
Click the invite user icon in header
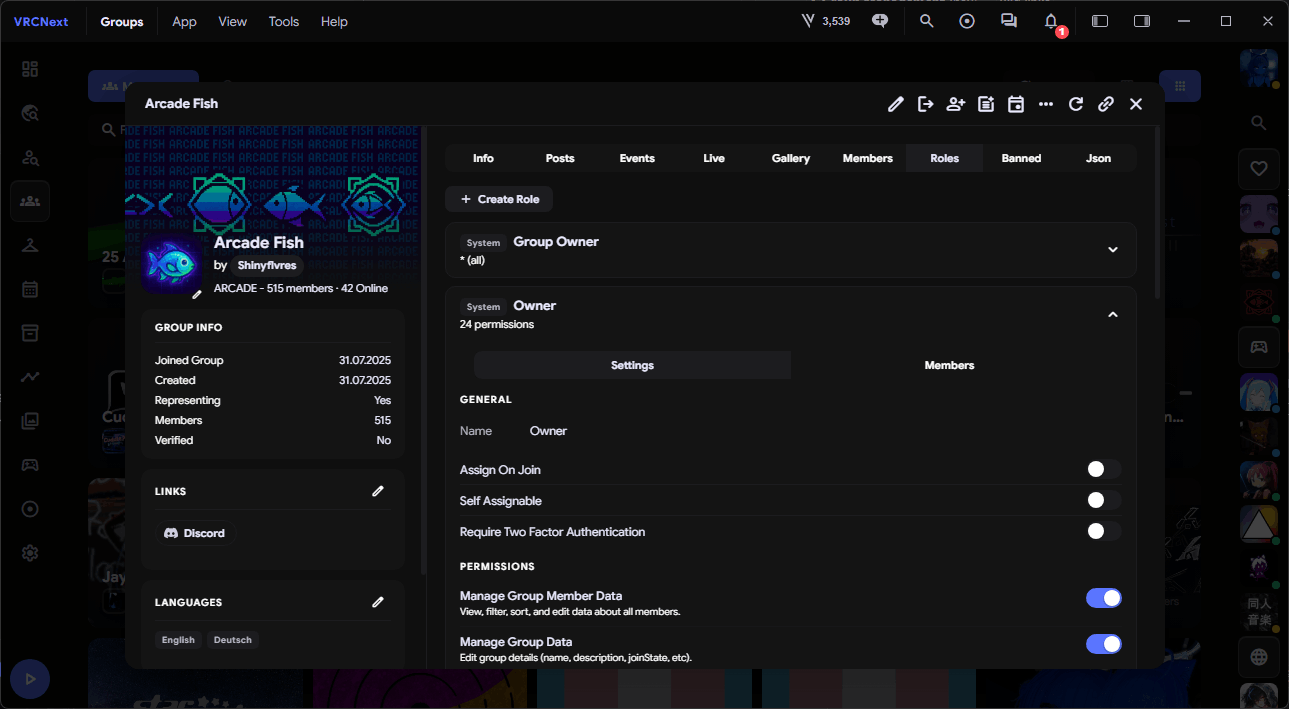(956, 104)
